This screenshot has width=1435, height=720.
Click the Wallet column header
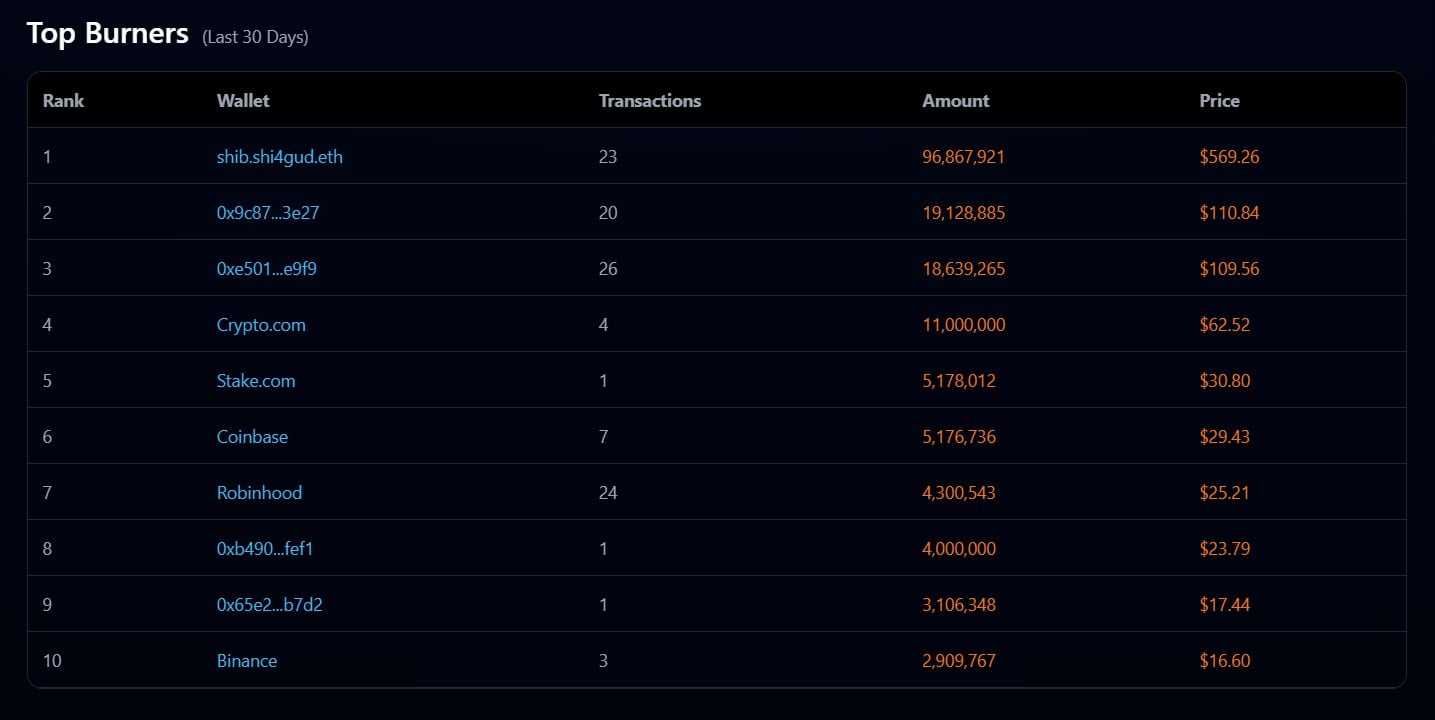click(x=243, y=101)
